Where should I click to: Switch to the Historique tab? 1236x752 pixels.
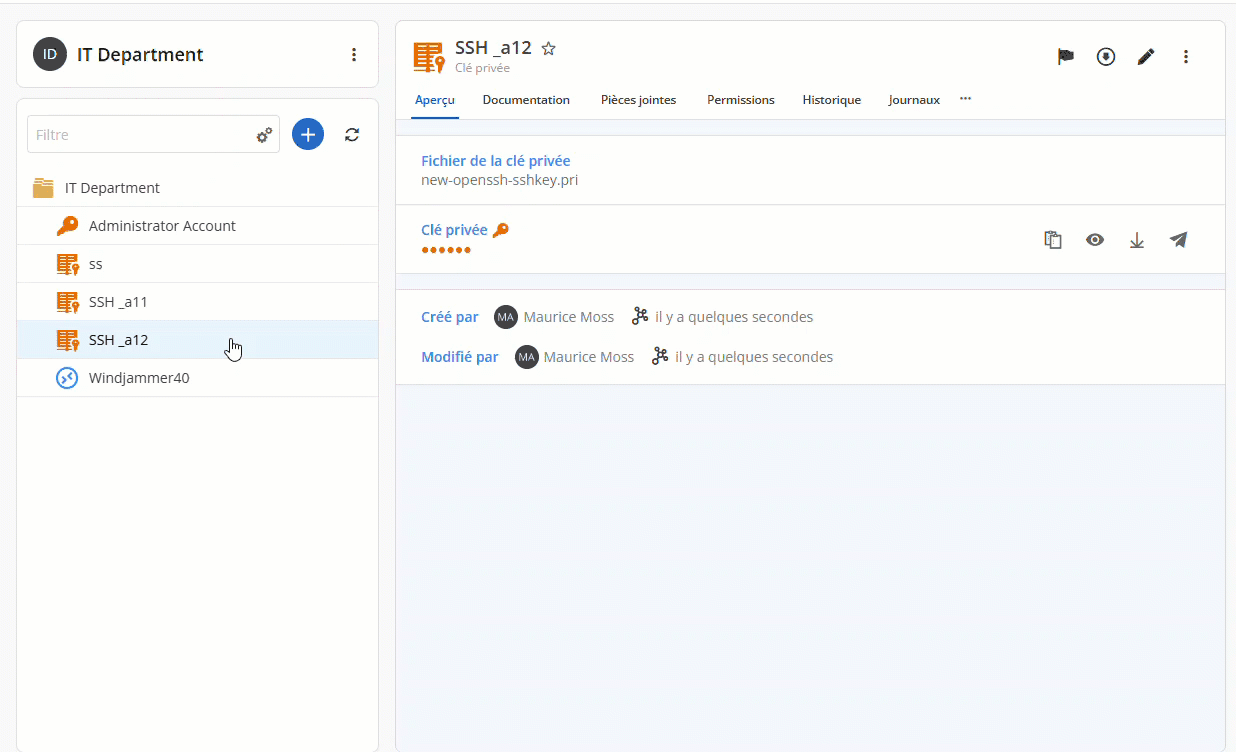point(831,100)
